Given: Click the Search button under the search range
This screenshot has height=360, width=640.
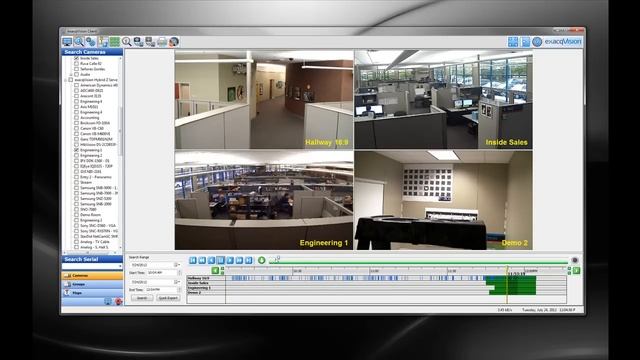Looking at the screenshot, I should point(142,298).
